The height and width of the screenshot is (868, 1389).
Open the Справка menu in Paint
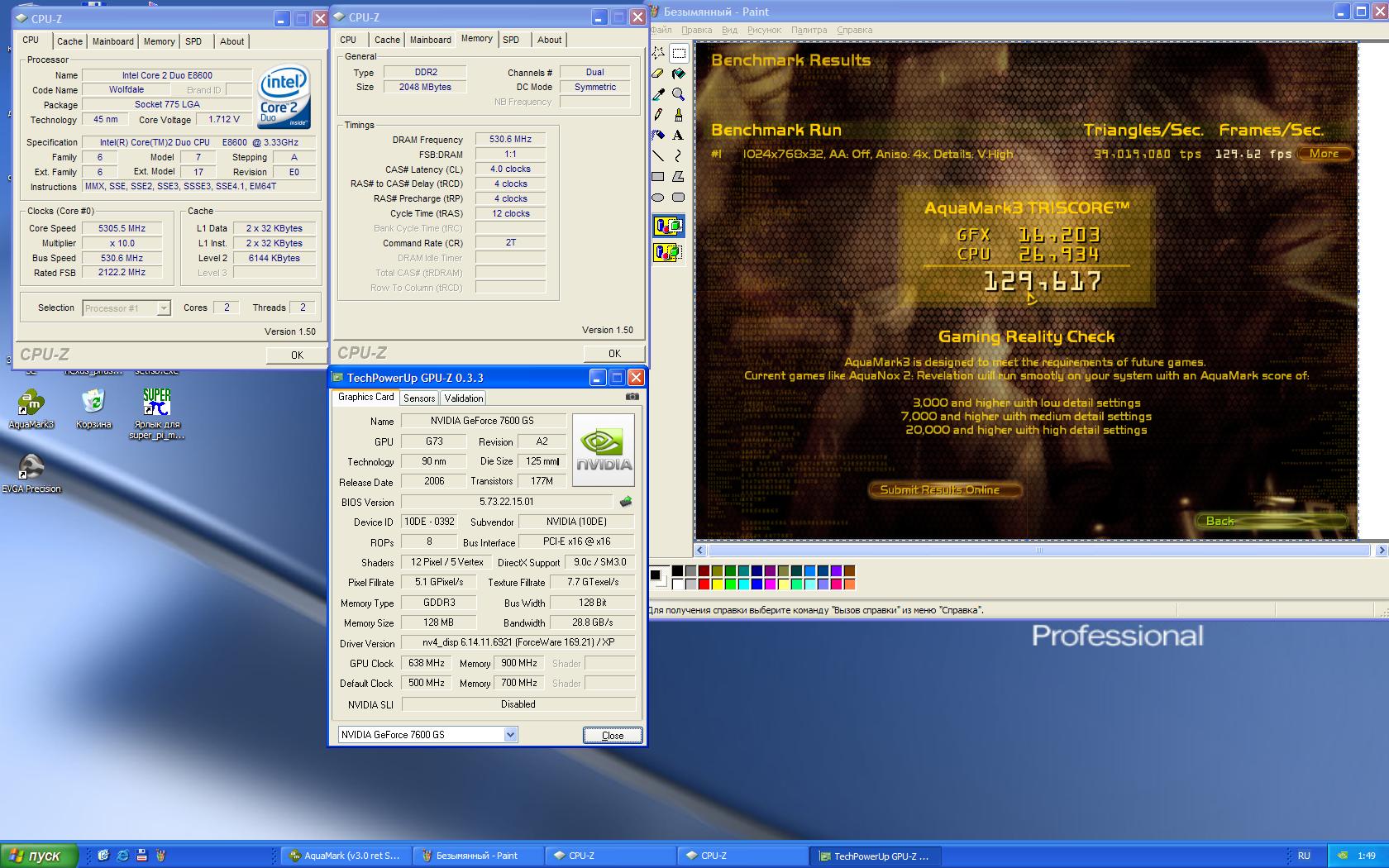pos(854,30)
